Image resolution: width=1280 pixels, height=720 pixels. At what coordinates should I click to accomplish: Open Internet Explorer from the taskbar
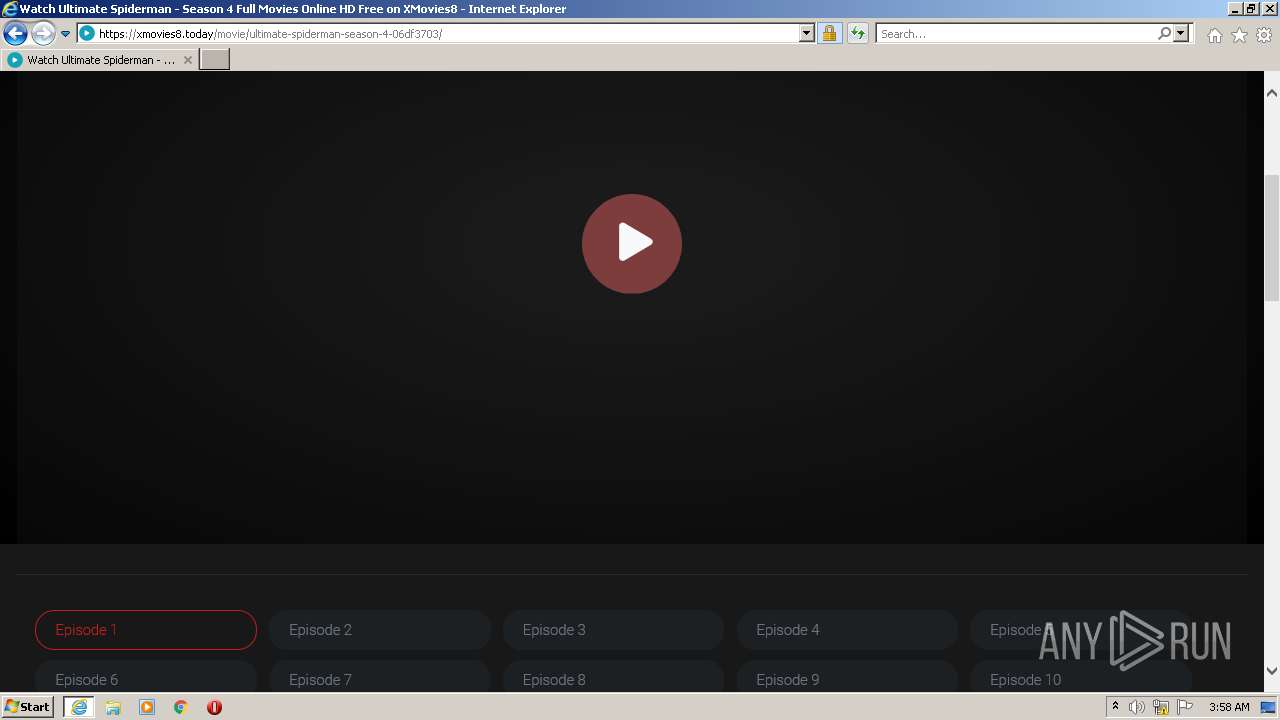click(79, 707)
